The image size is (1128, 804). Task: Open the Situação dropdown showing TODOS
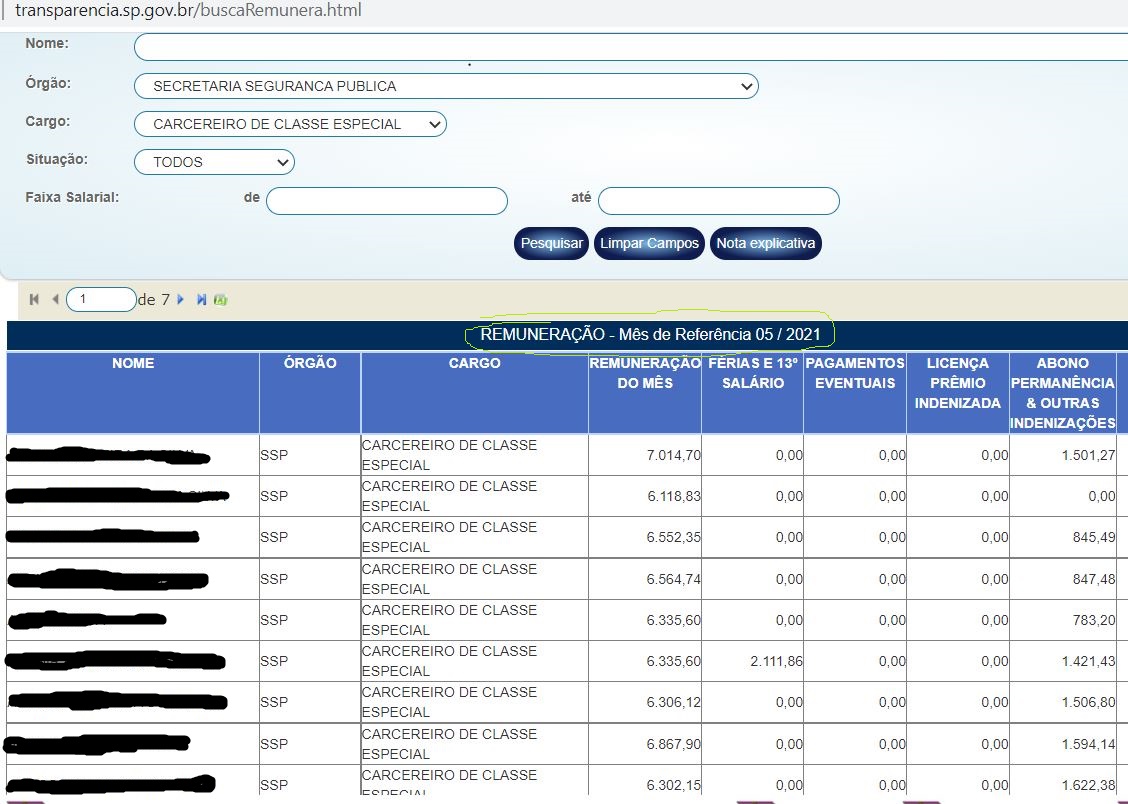pyautogui.click(x=214, y=162)
